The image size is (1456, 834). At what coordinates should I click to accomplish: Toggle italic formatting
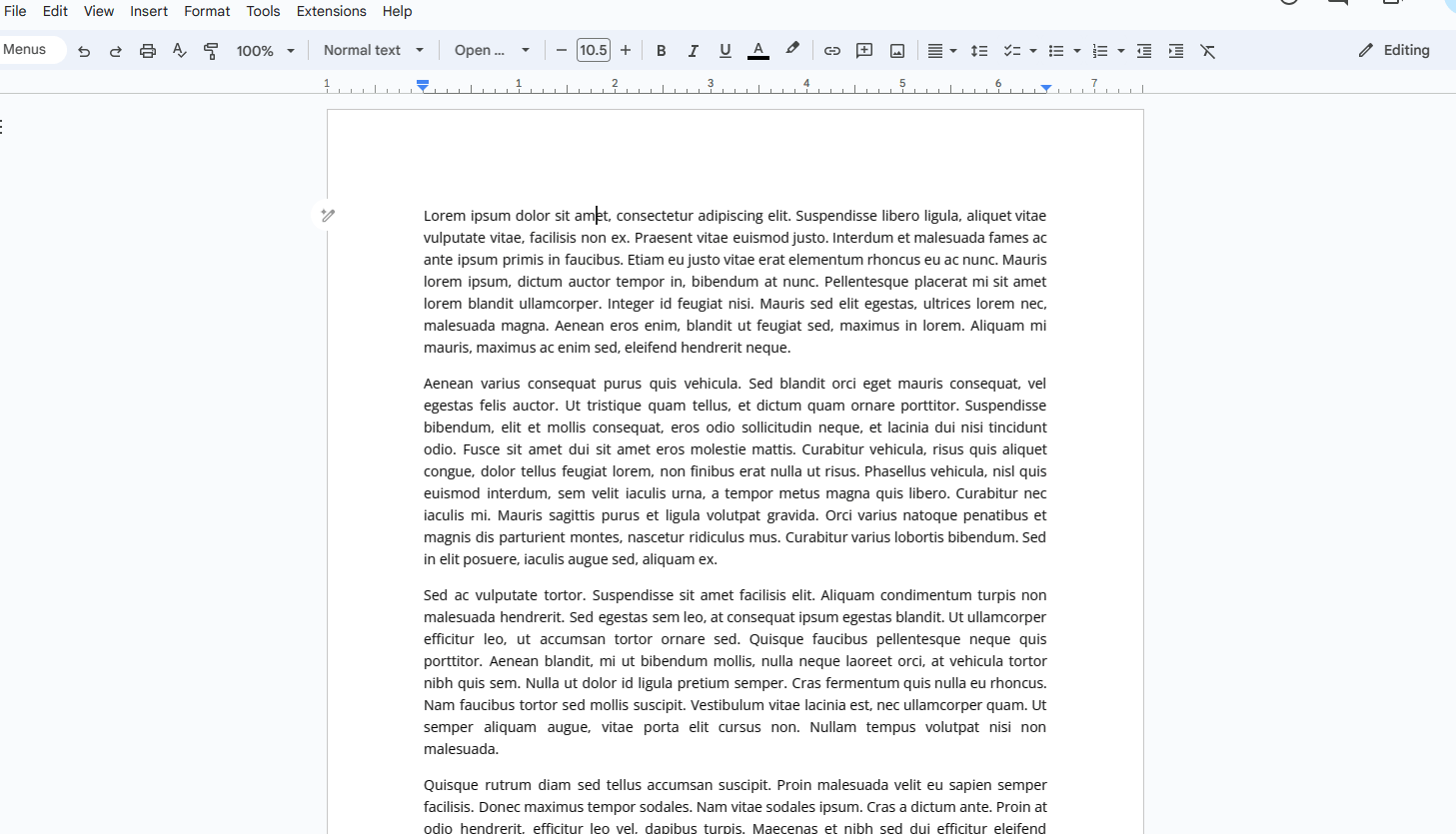click(x=693, y=50)
